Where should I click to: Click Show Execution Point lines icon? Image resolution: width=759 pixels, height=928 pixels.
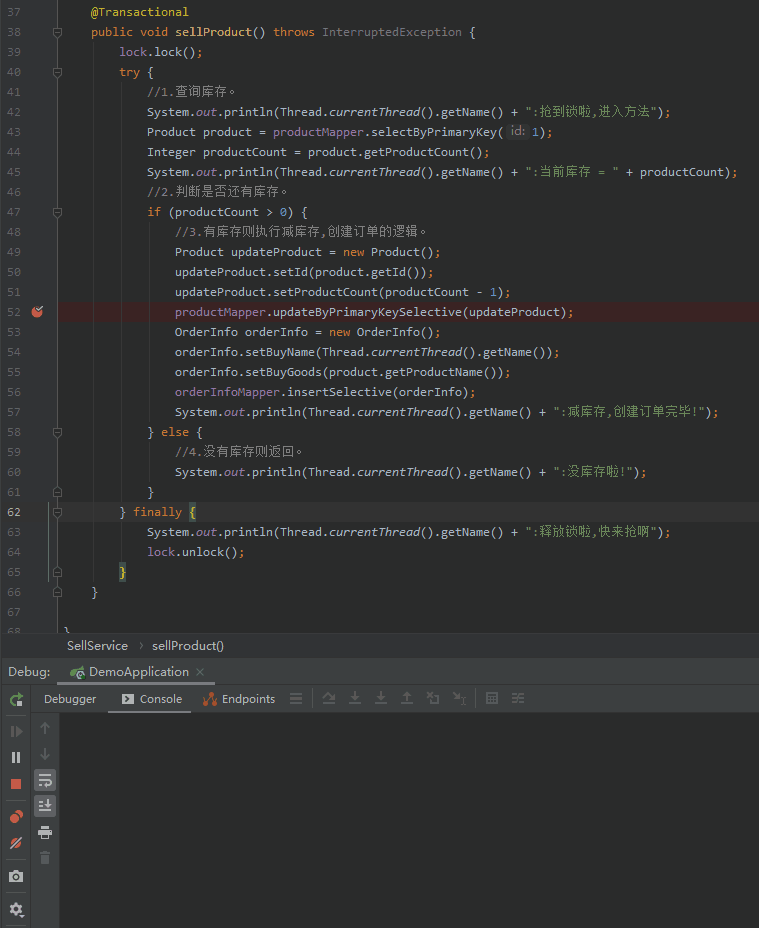(x=296, y=699)
